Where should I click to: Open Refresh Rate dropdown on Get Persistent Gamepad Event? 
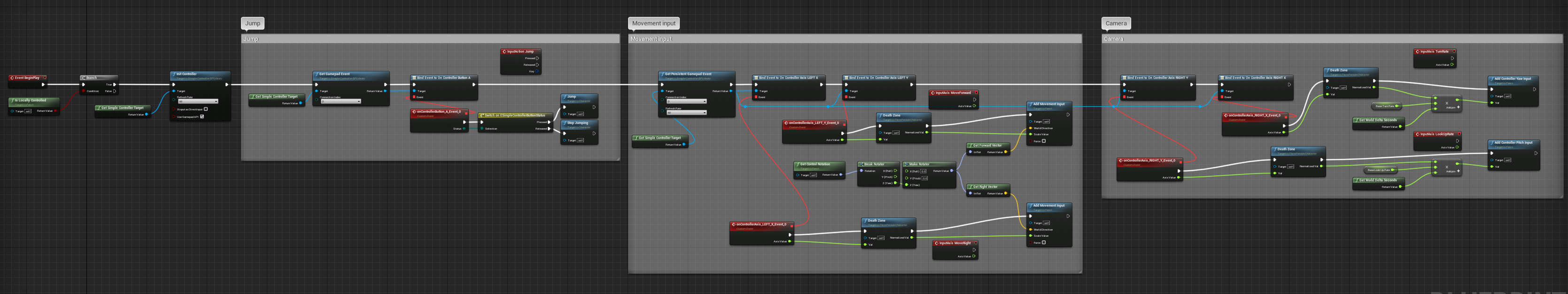coord(686,113)
